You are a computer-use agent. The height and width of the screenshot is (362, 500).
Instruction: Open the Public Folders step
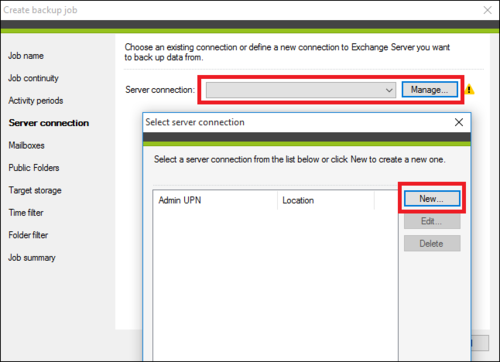click(x=34, y=168)
